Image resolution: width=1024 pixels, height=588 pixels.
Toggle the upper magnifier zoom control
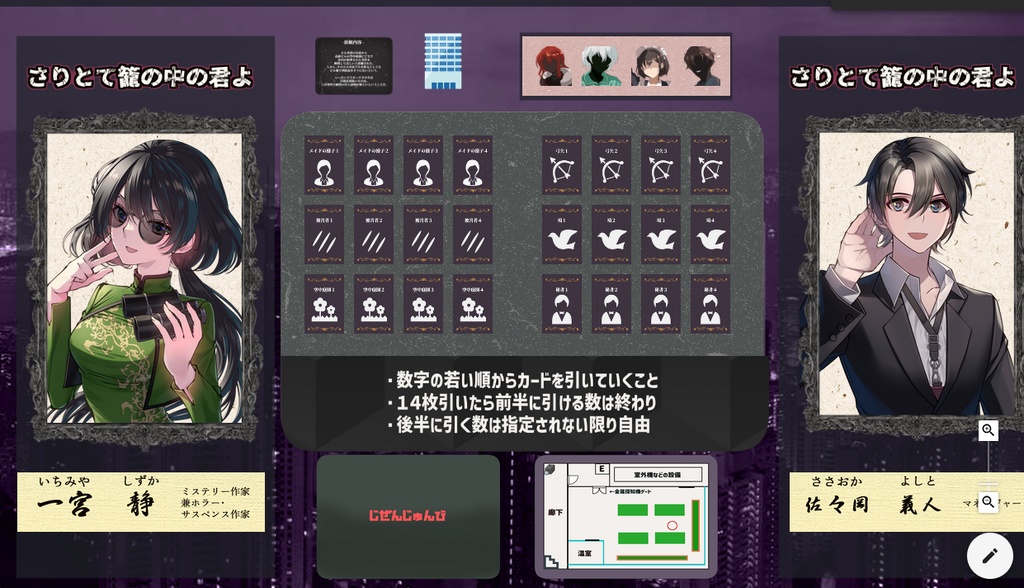tap(989, 431)
